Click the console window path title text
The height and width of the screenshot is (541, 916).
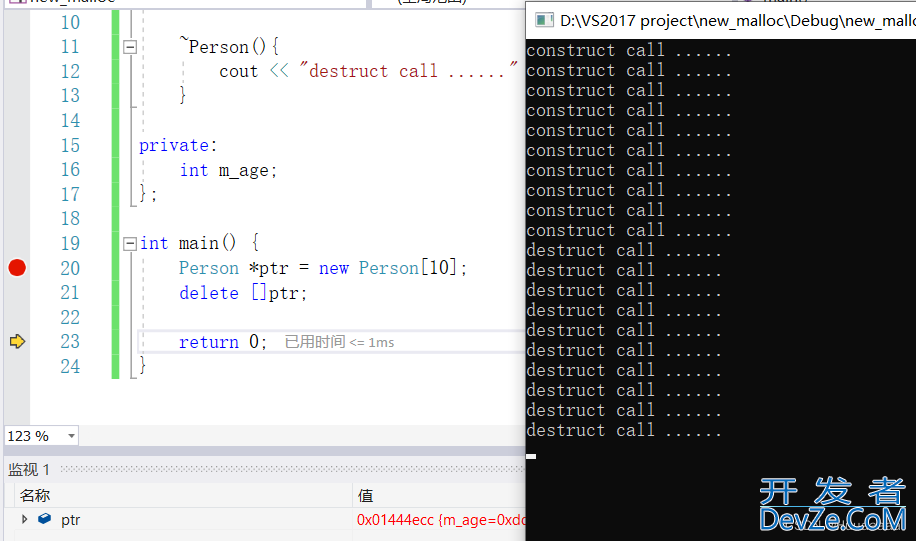click(x=737, y=21)
